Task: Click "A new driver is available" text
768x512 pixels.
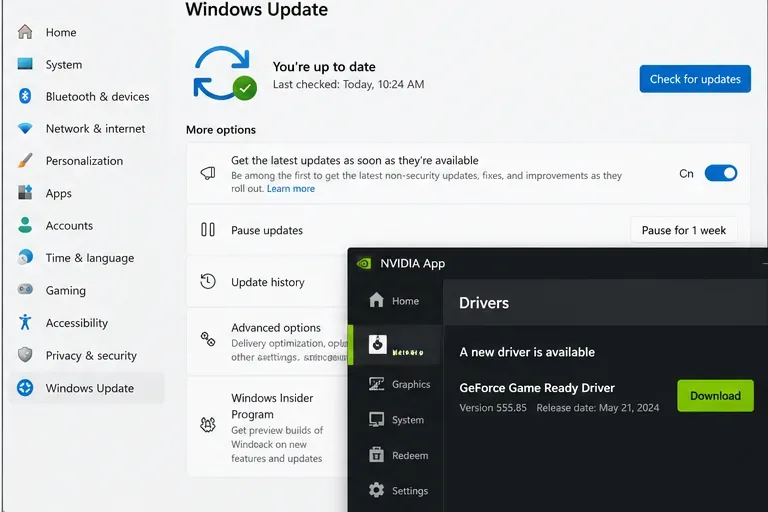Action: pyautogui.click(x=527, y=352)
